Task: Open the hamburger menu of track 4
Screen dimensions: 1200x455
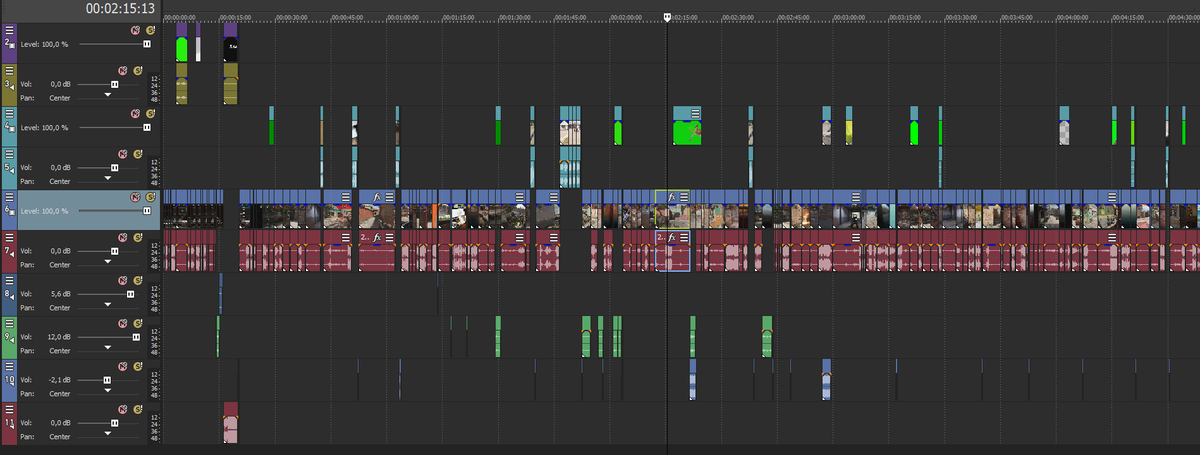Action: [x=9, y=114]
